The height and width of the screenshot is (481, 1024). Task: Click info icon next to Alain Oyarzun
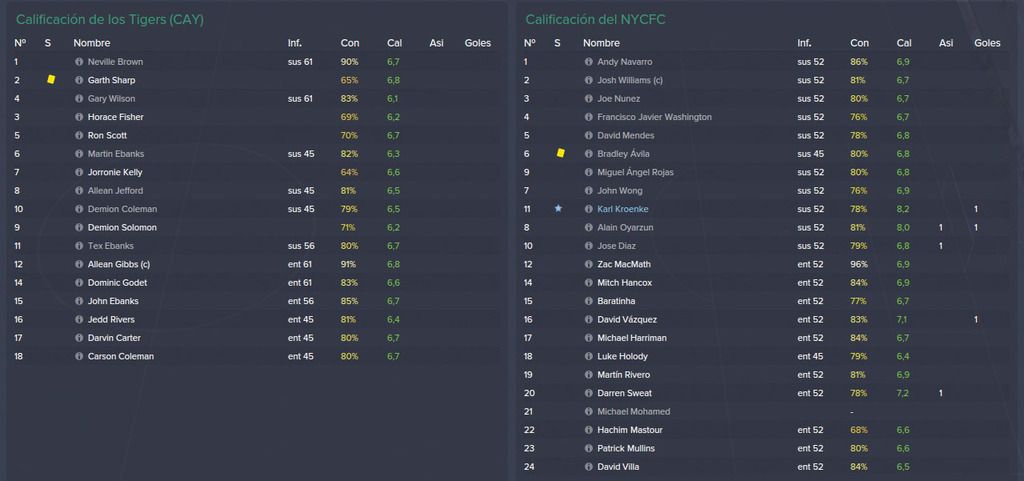tap(588, 227)
